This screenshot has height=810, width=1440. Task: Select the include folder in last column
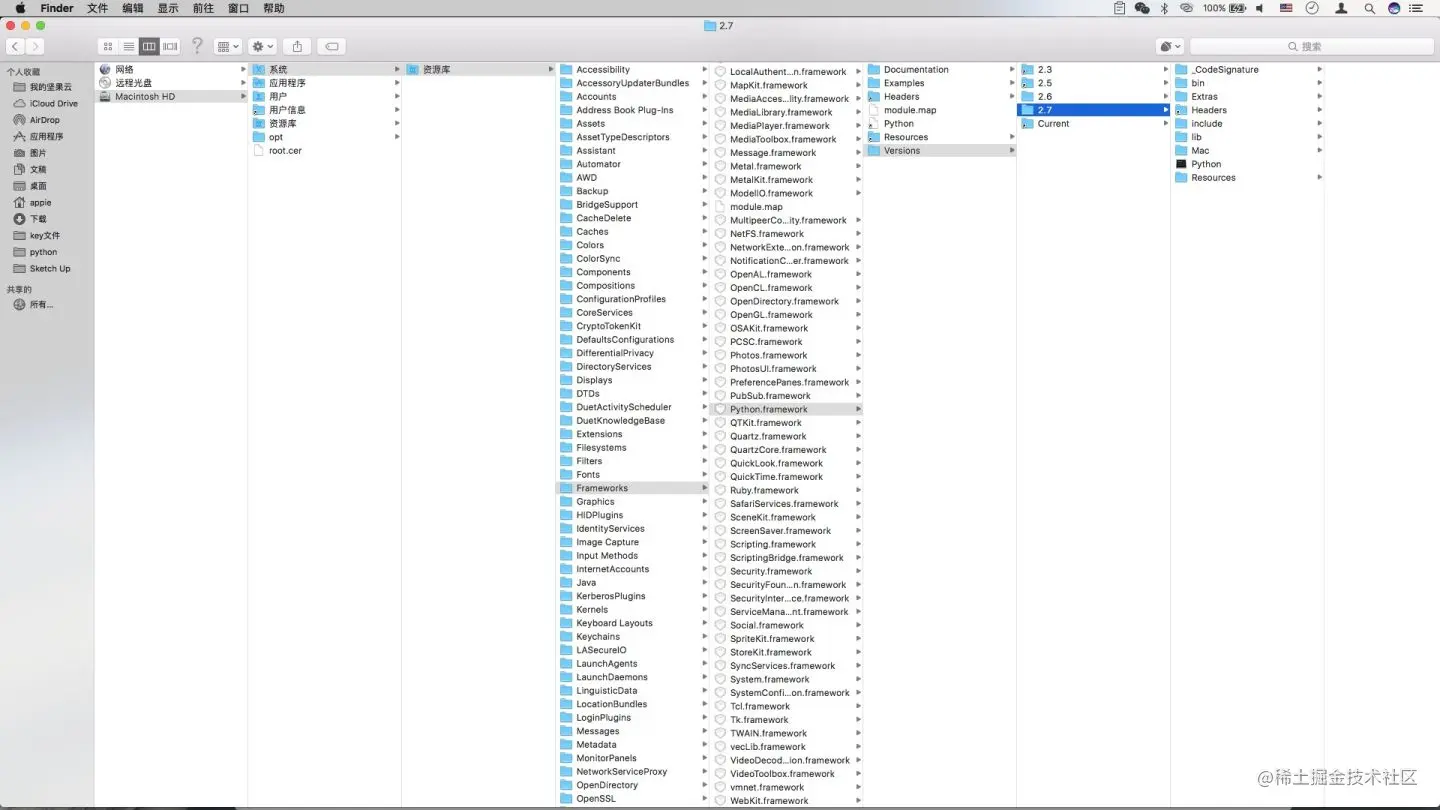coord(1248,124)
